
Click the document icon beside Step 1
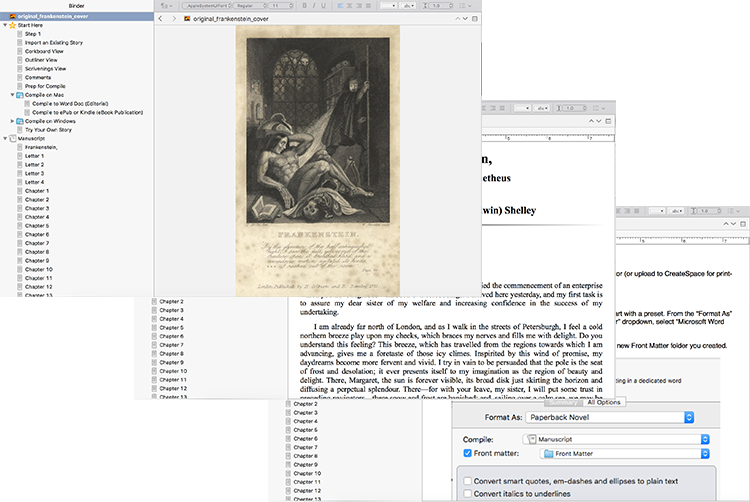tap(20, 34)
